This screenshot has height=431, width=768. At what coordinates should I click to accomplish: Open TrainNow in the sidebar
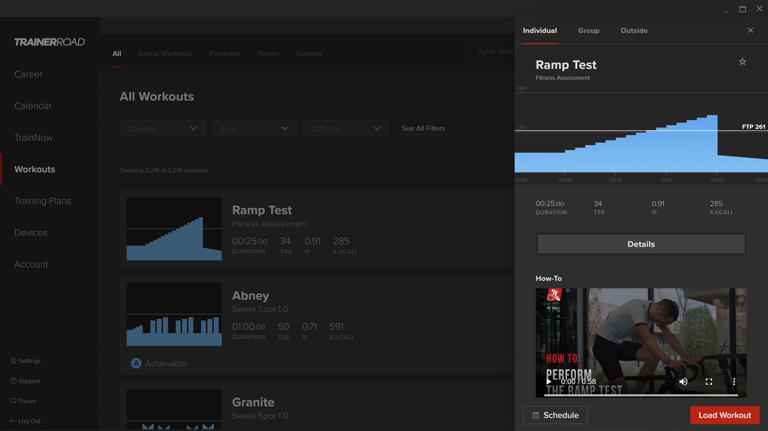(33, 138)
